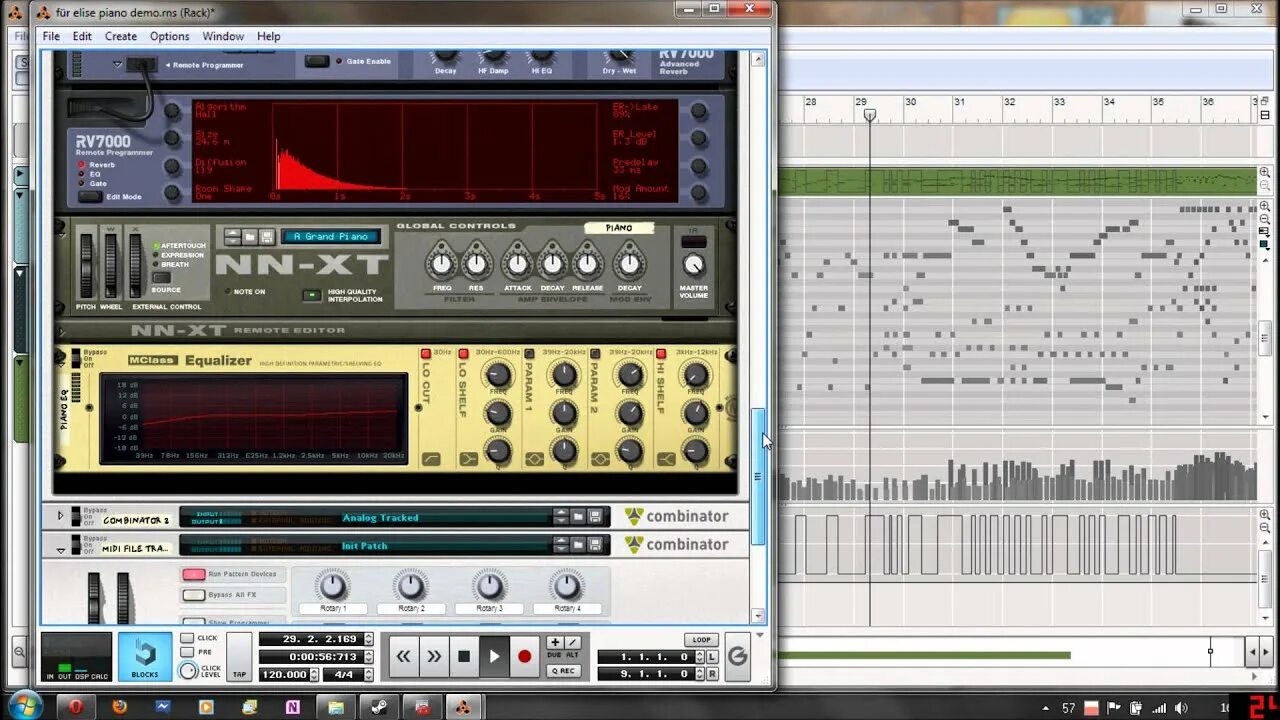The width and height of the screenshot is (1280, 720).
Task: Toggle Bypass All FX button
Action: (194, 595)
